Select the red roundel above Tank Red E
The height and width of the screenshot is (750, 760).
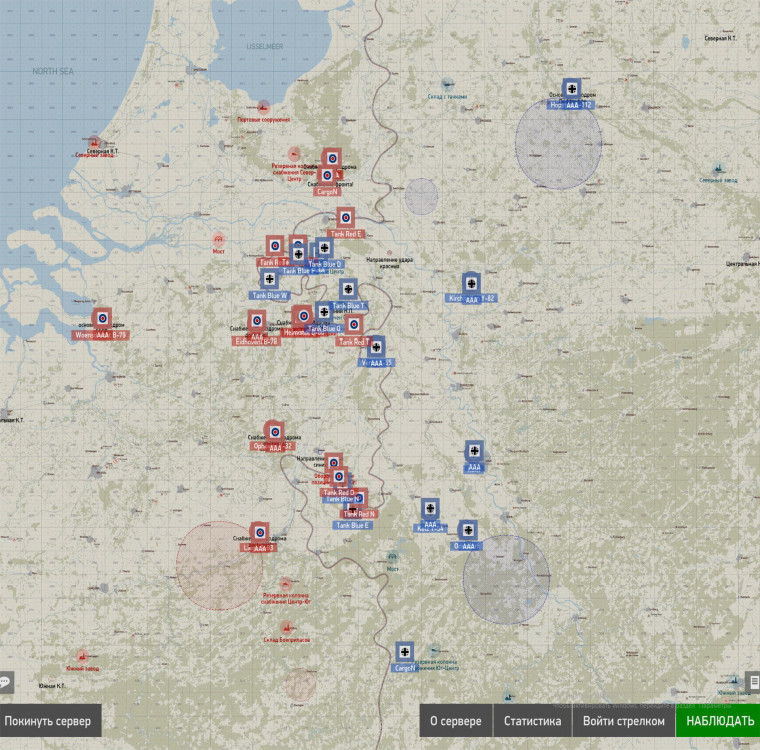click(x=346, y=217)
